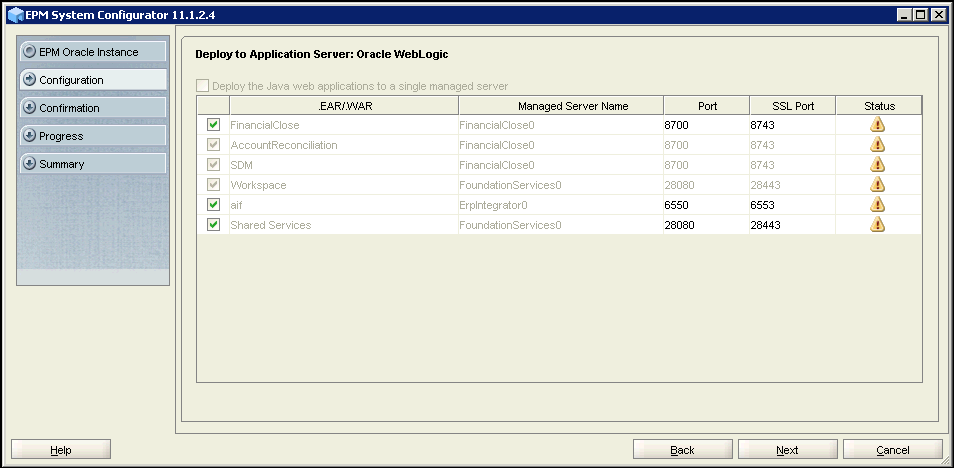Click the Back button

(682, 450)
